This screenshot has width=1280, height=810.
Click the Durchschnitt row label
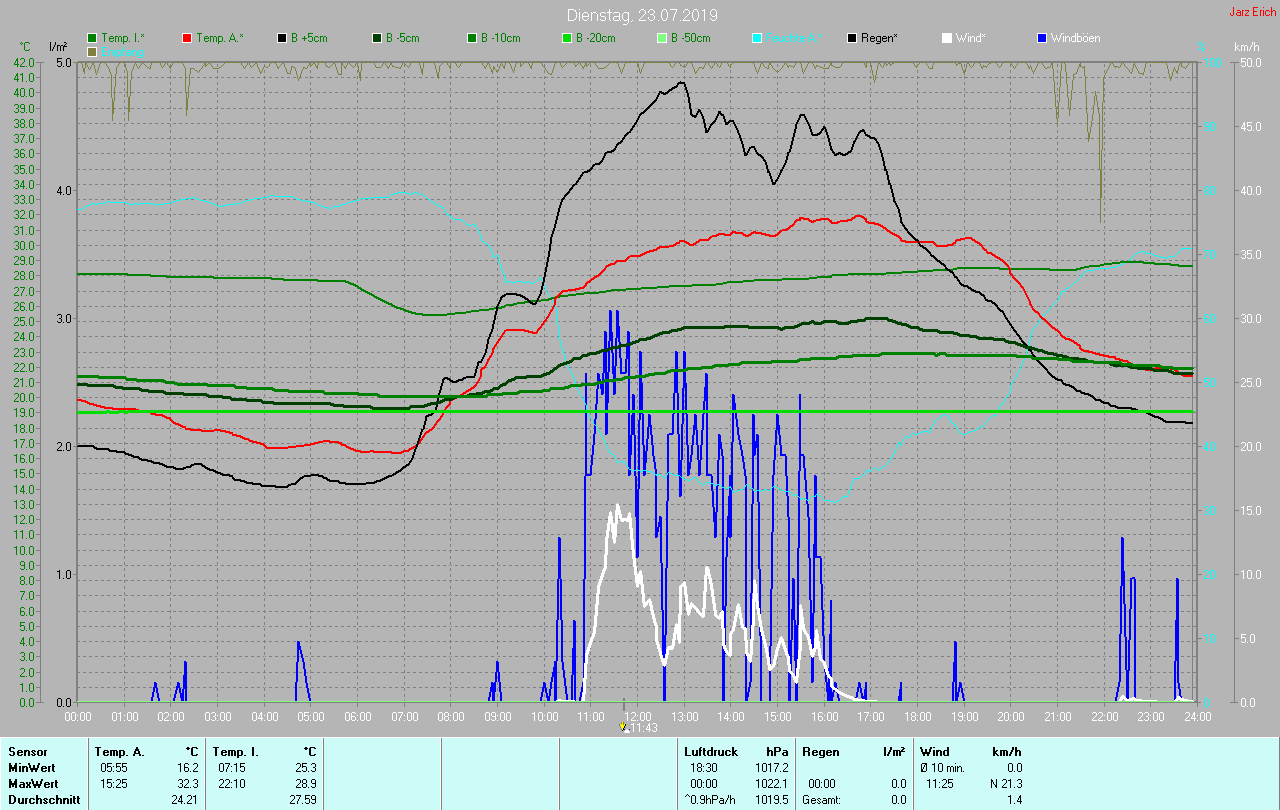41,800
